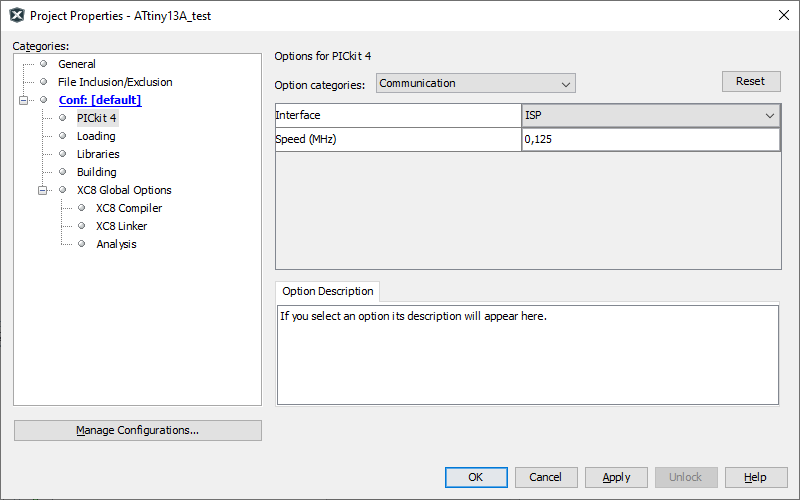Select Libraries tree item
This screenshot has width=800, height=500.
point(98,154)
